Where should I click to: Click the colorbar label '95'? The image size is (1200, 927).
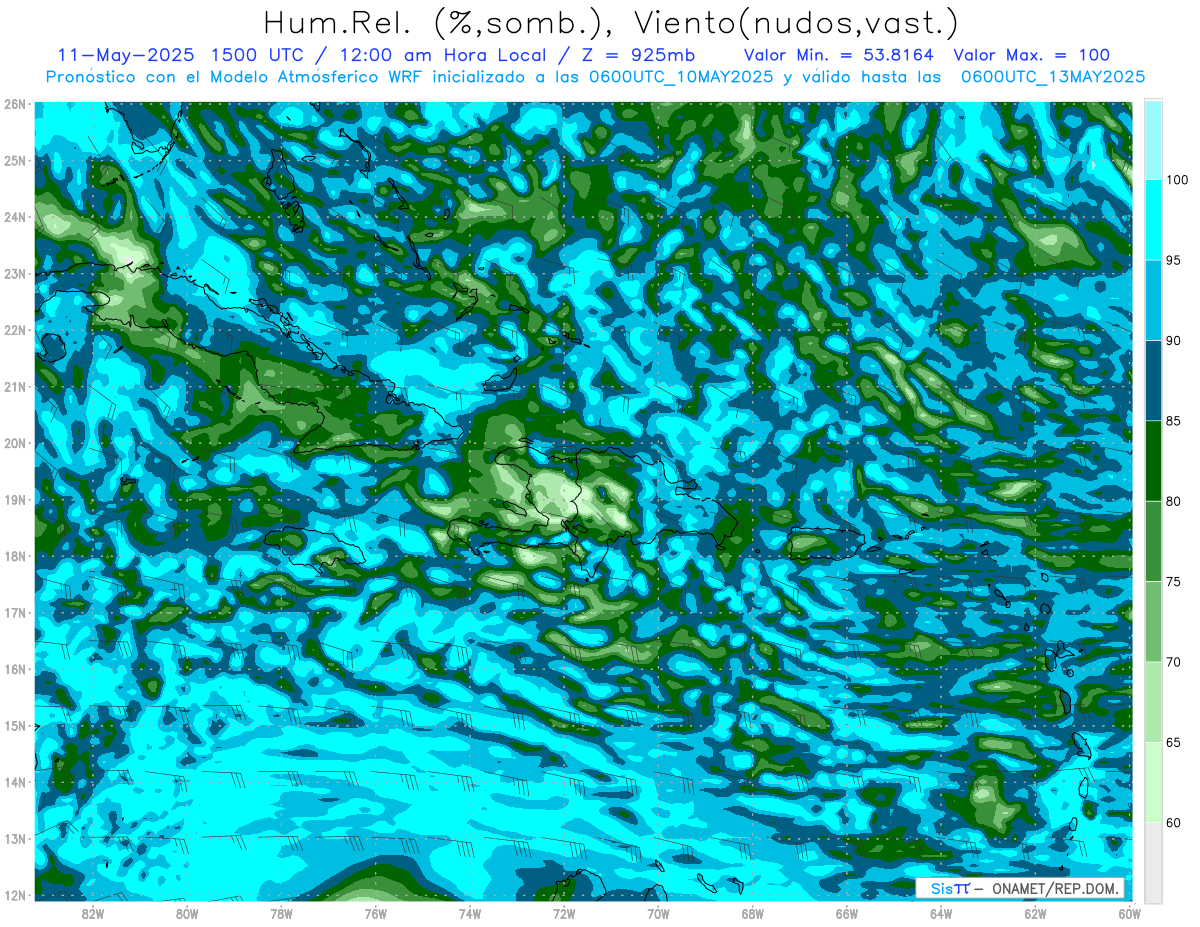pos(1174,260)
